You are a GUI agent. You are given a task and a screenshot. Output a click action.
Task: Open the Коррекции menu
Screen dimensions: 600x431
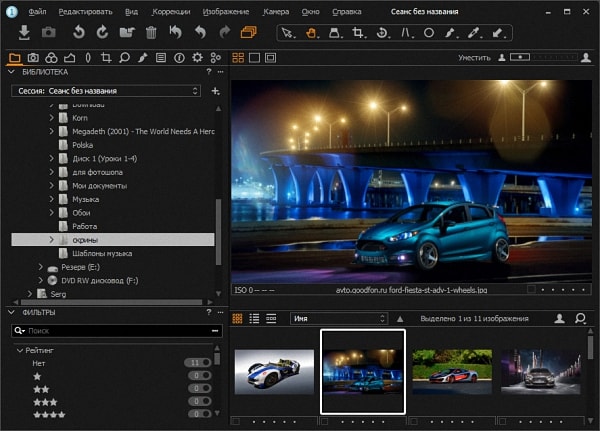[171, 12]
